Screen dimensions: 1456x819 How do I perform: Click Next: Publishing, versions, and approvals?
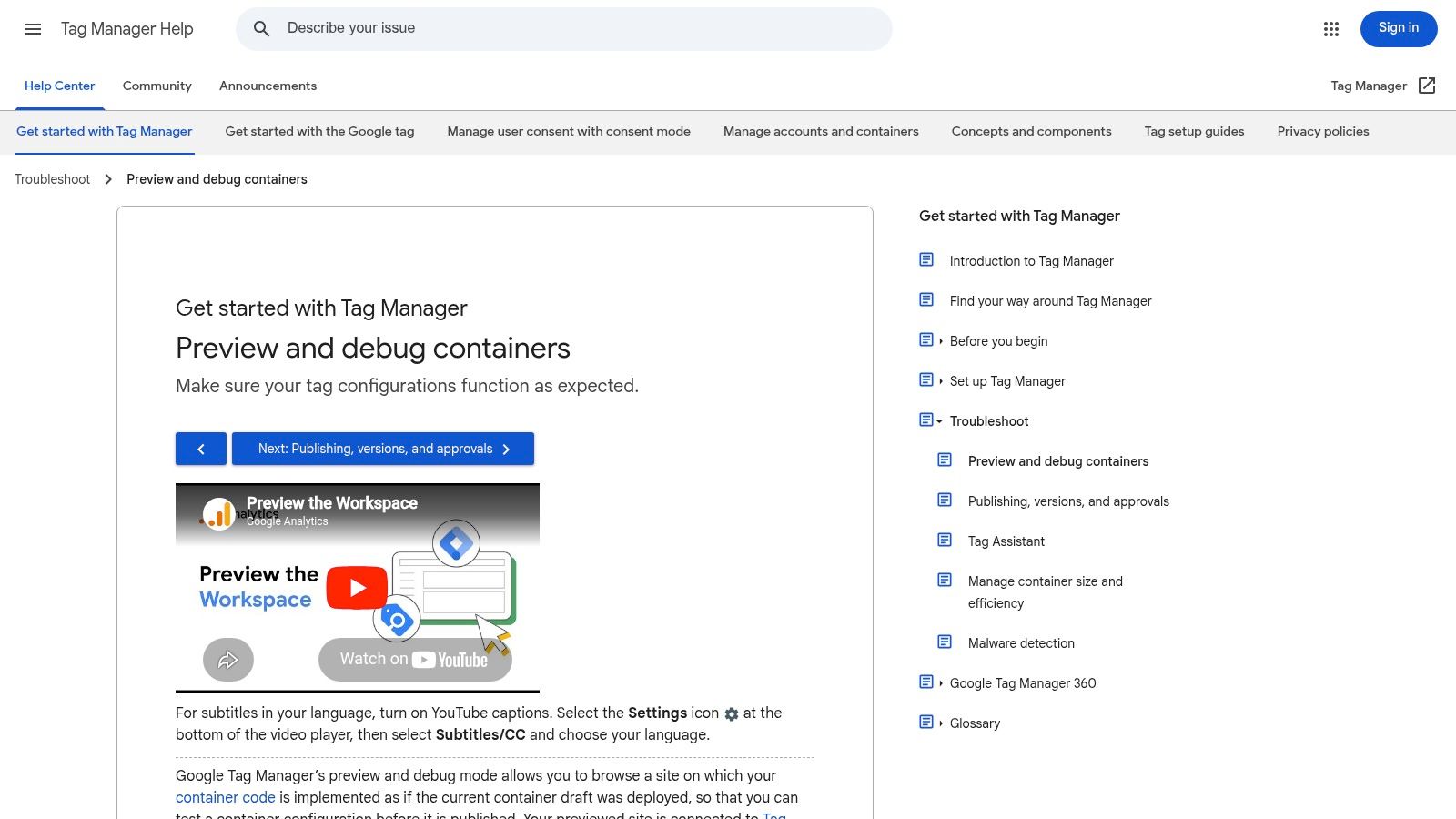(x=382, y=448)
